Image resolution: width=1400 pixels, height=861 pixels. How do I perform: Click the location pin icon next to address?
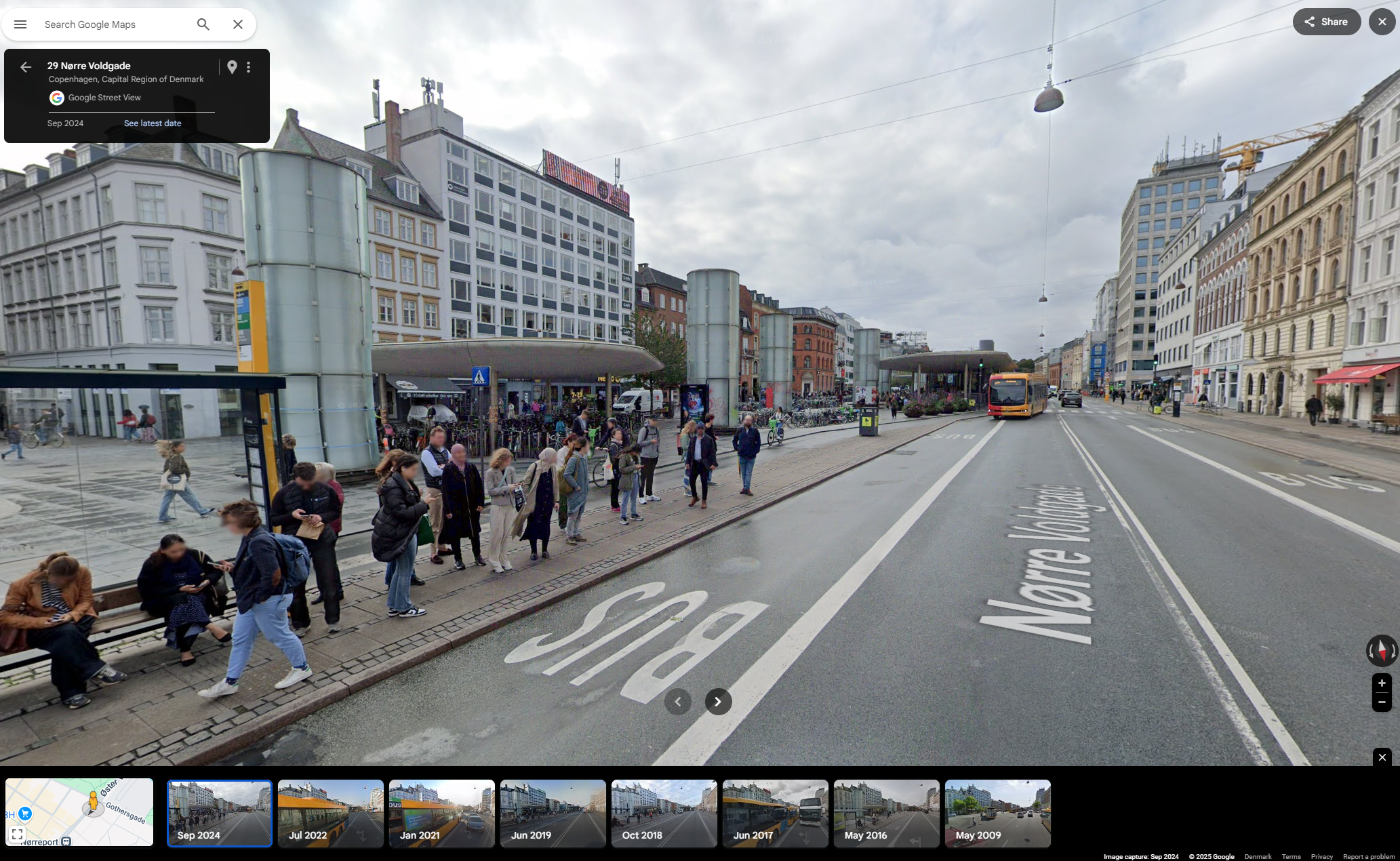pyautogui.click(x=233, y=66)
